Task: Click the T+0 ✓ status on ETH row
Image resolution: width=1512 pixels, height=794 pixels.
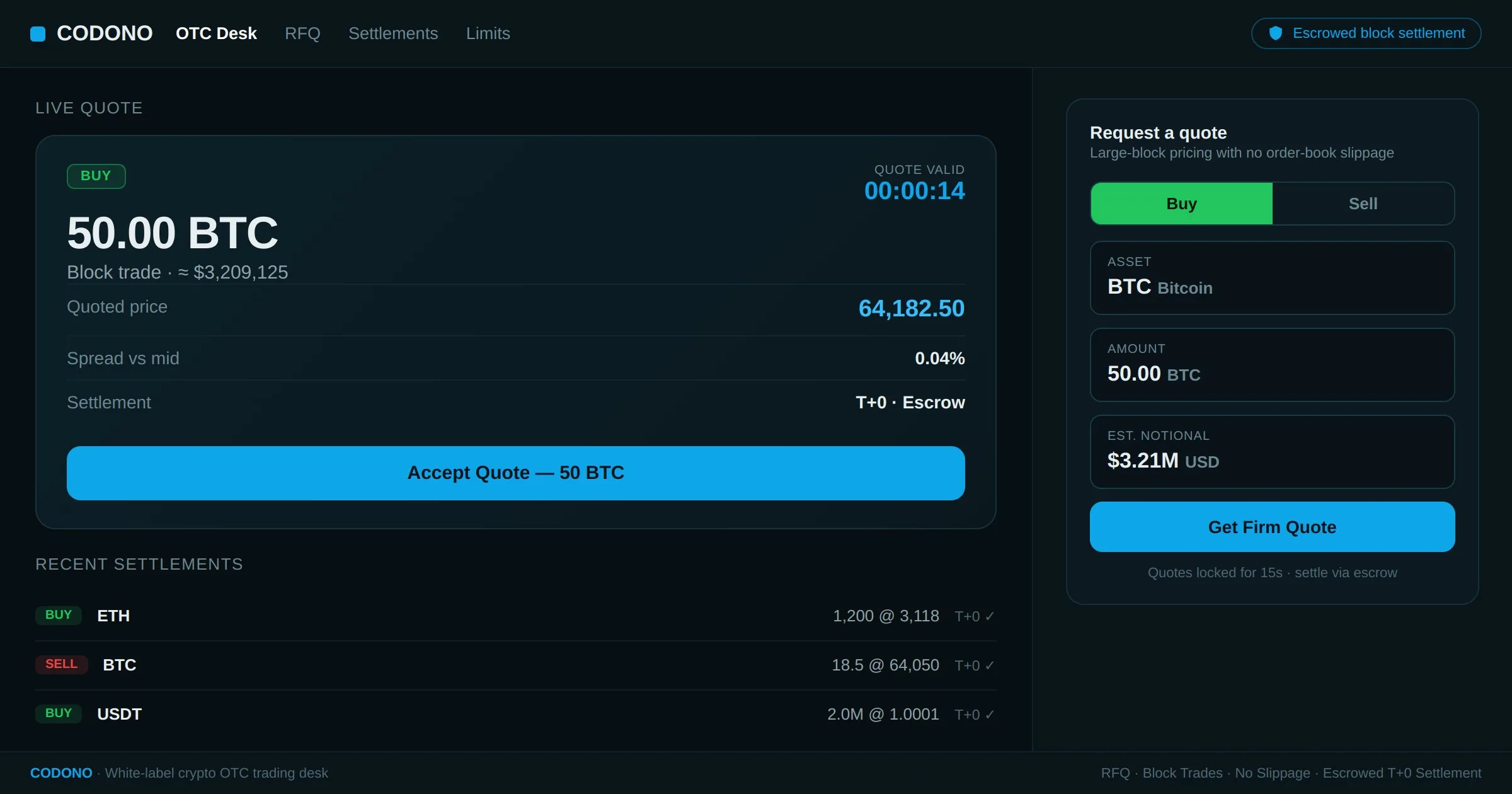Action: [975, 616]
